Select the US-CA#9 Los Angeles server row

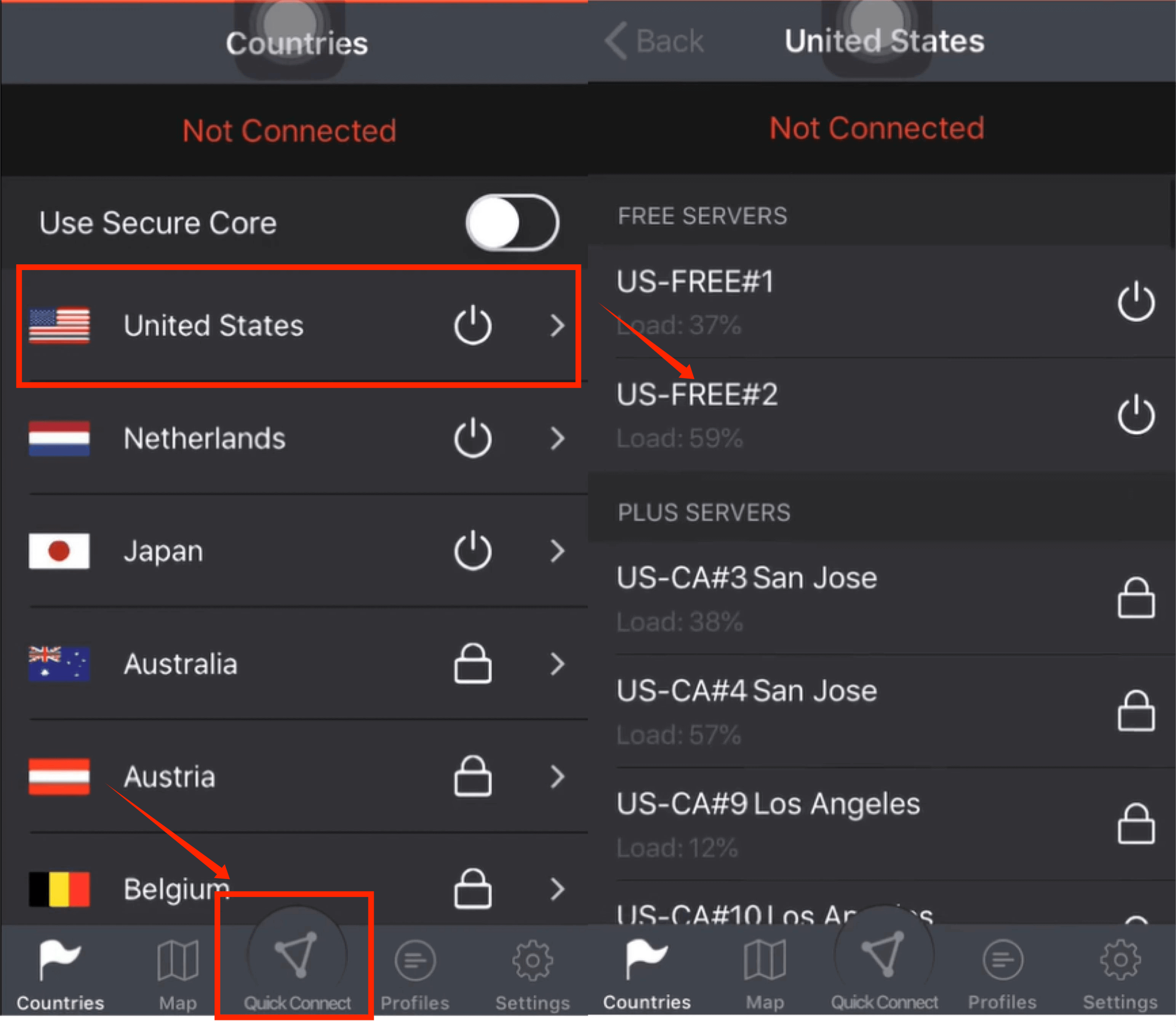[768, 804]
